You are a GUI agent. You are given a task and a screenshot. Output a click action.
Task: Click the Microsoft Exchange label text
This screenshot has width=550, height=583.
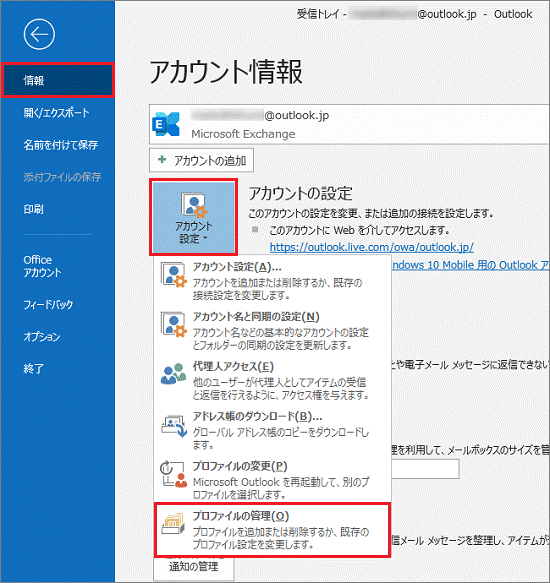click(243, 134)
